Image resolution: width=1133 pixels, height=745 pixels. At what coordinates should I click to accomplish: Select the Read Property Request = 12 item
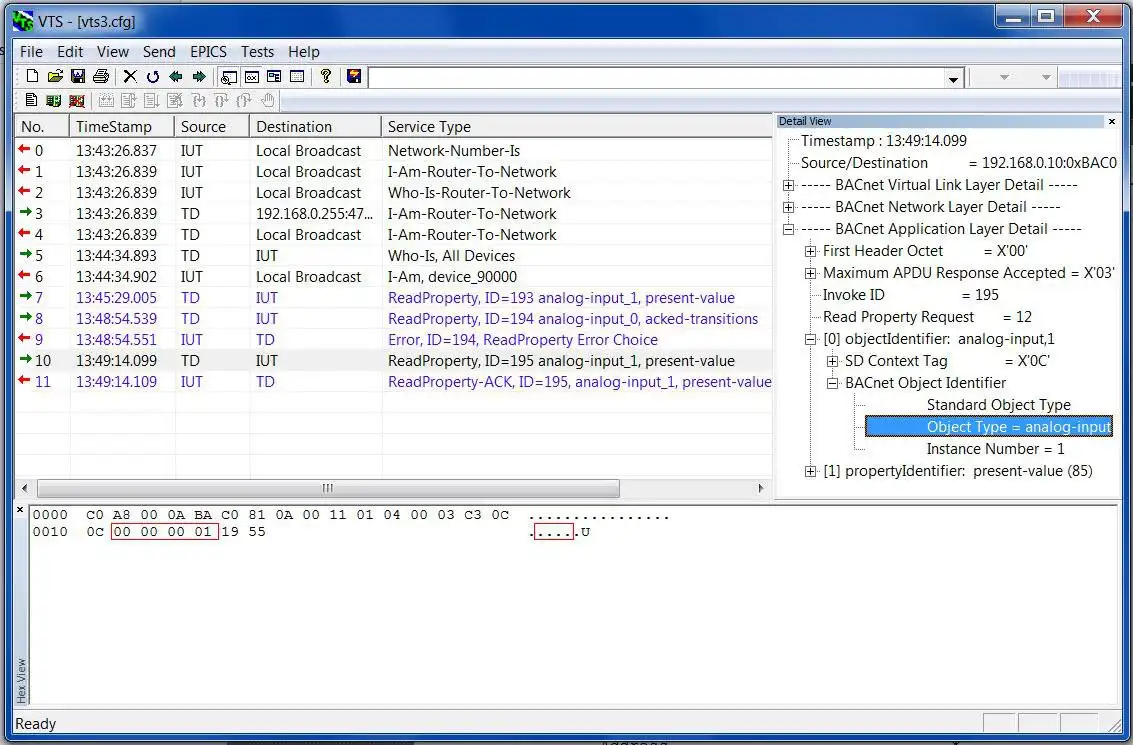927,317
